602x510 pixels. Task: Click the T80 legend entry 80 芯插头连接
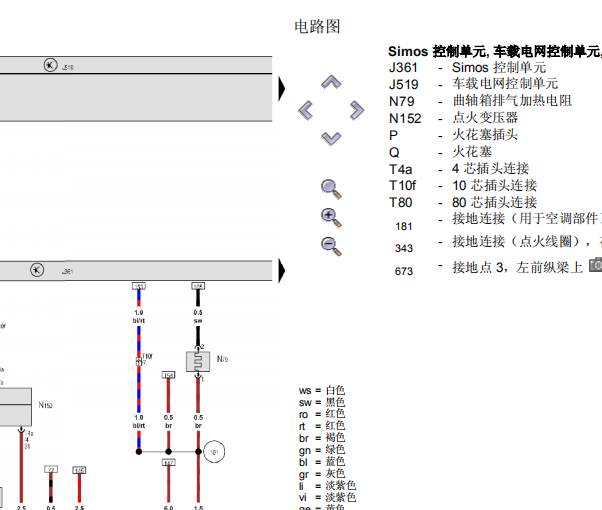point(463,202)
